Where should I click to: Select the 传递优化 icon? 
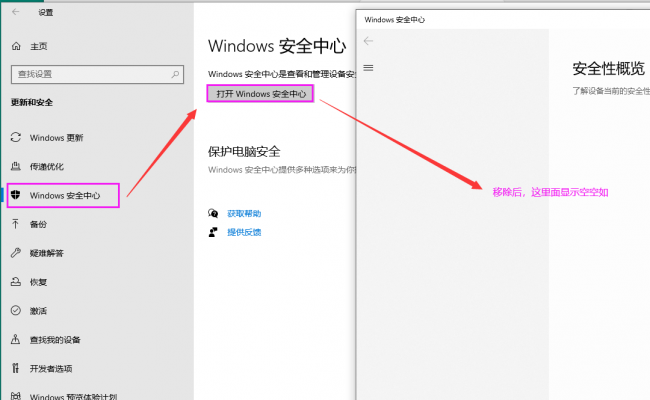coord(16,166)
